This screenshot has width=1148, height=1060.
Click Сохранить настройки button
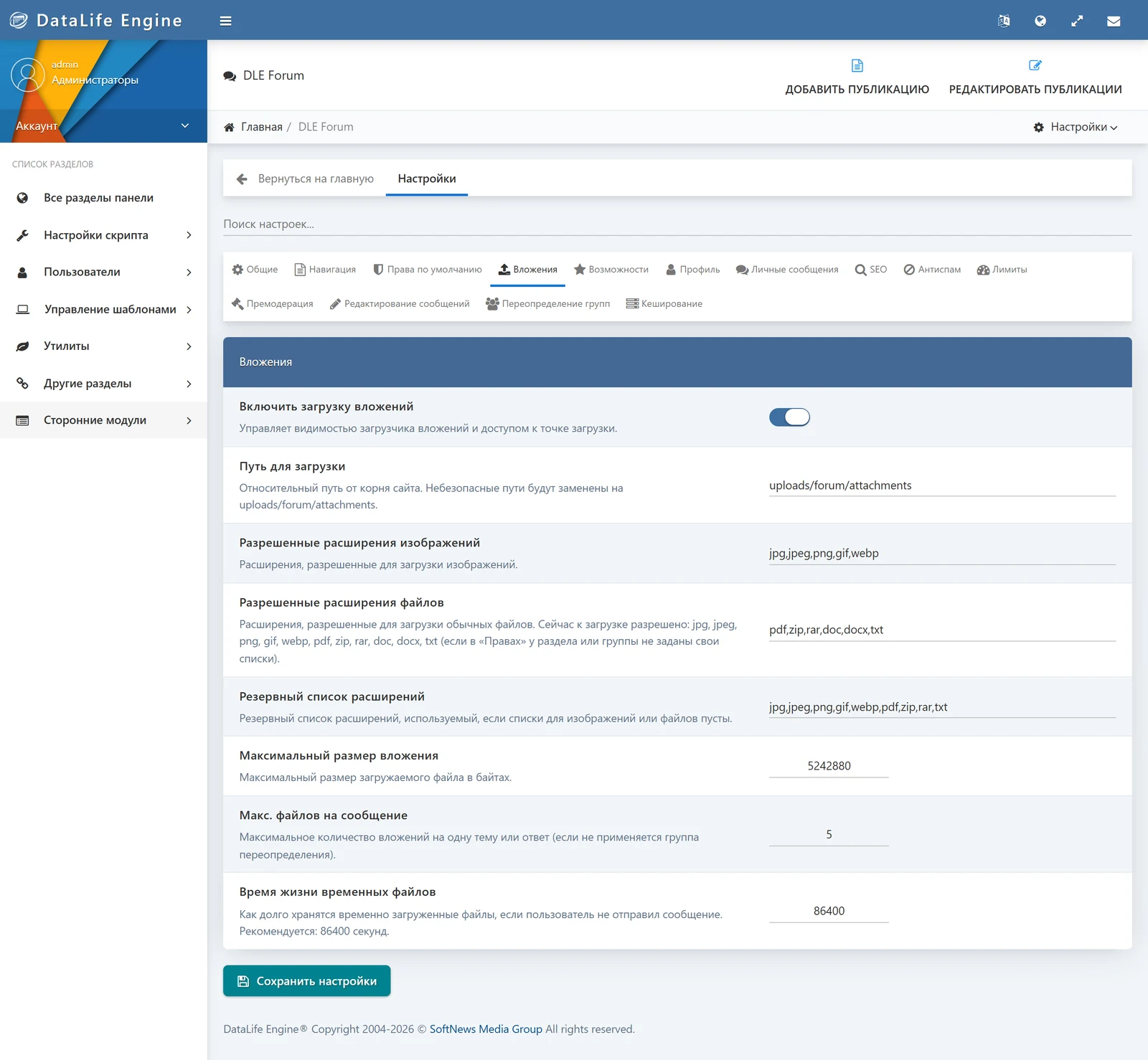tap(306, 980)
